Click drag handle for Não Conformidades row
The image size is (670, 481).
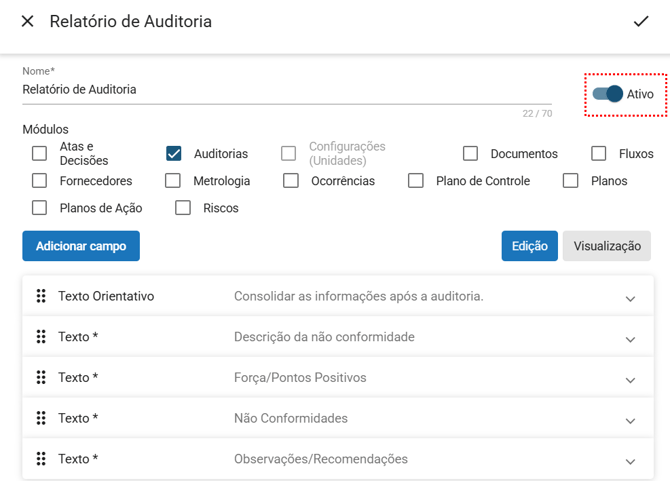(x=41, y=418)
